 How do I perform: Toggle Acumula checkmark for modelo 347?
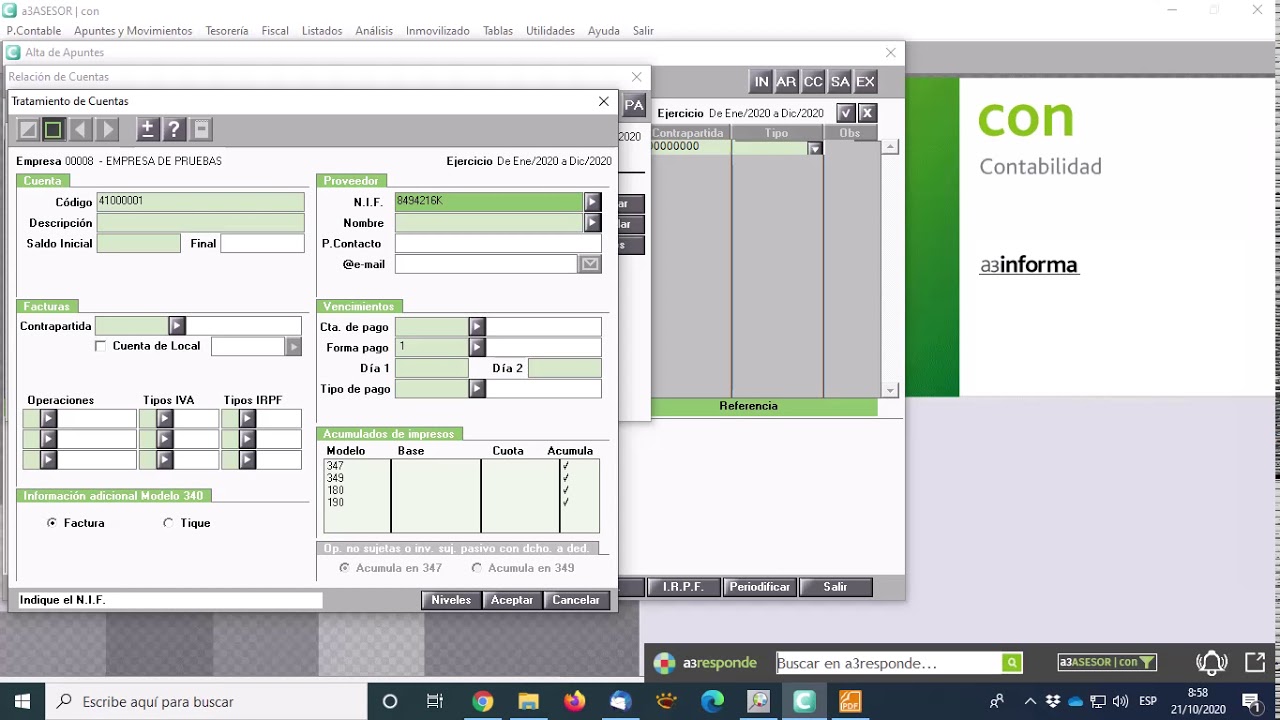point(566,466)
